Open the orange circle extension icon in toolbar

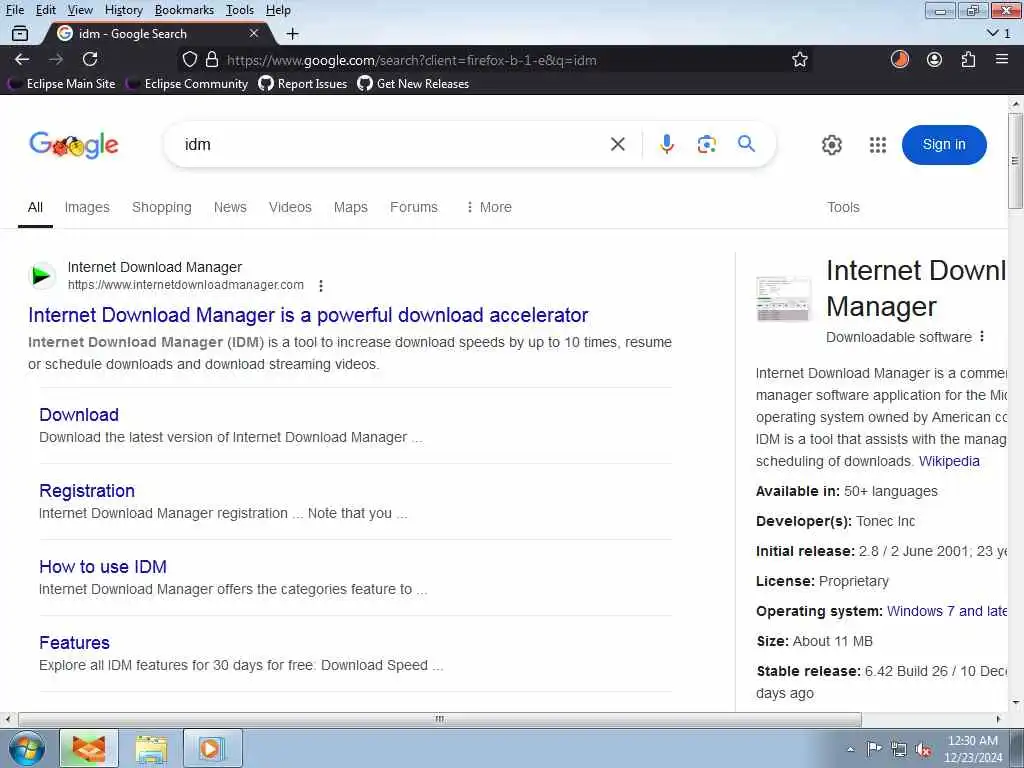click(x=900, y=59)
